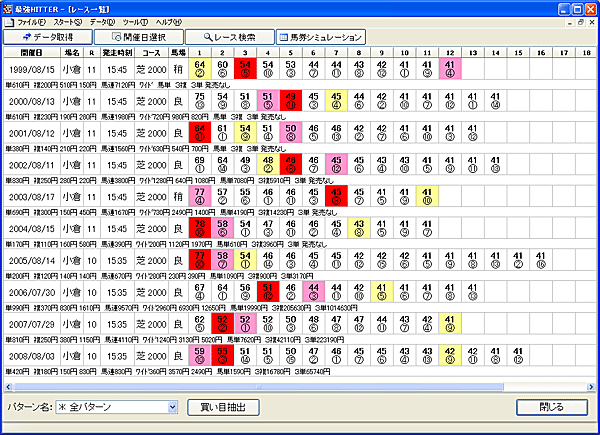Select the 2005/08/14 race date cell
The image size is (600, 435).
point(32,260)
